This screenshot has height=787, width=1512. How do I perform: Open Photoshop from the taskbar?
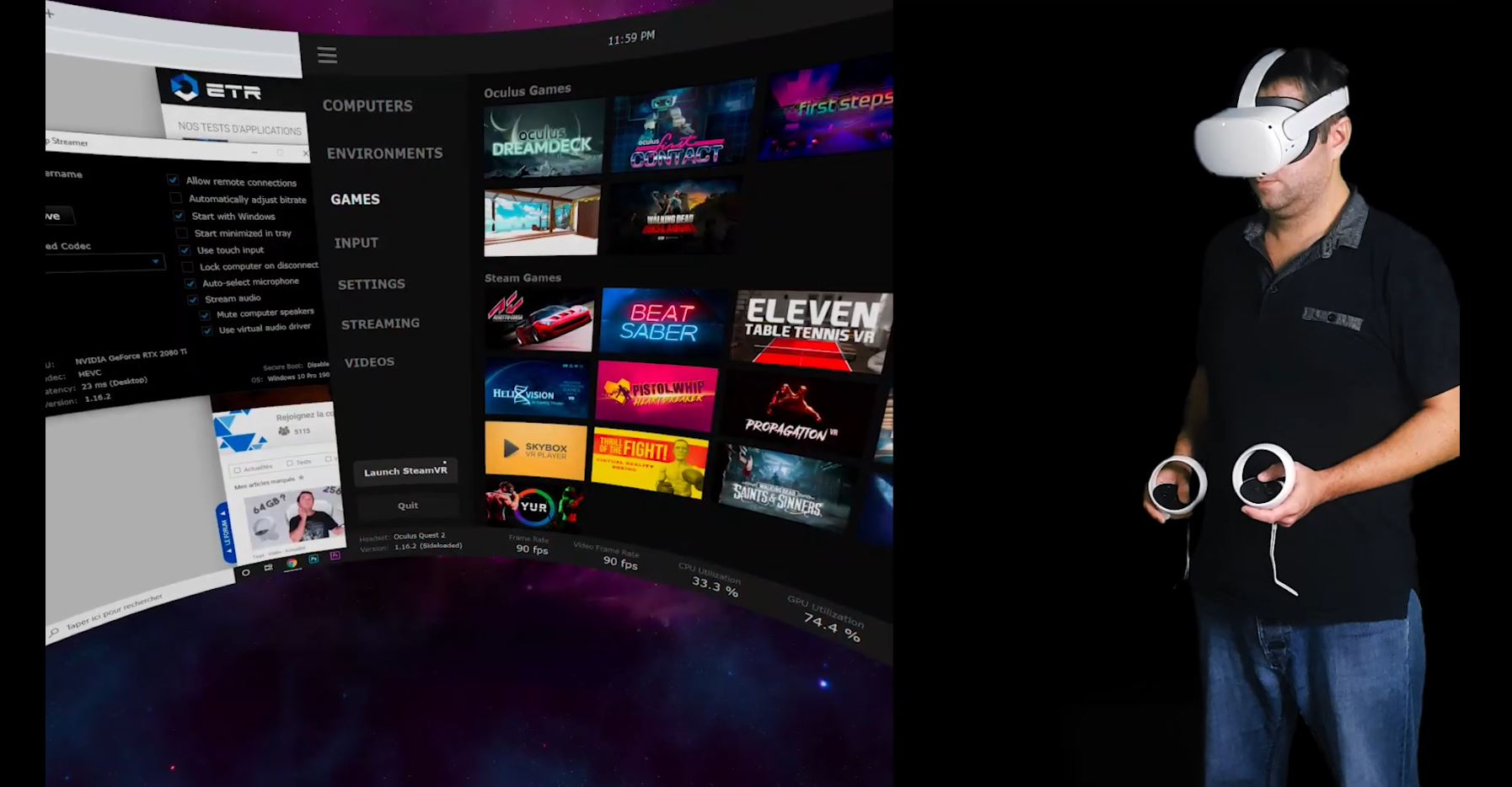click(x=314, y=559)
